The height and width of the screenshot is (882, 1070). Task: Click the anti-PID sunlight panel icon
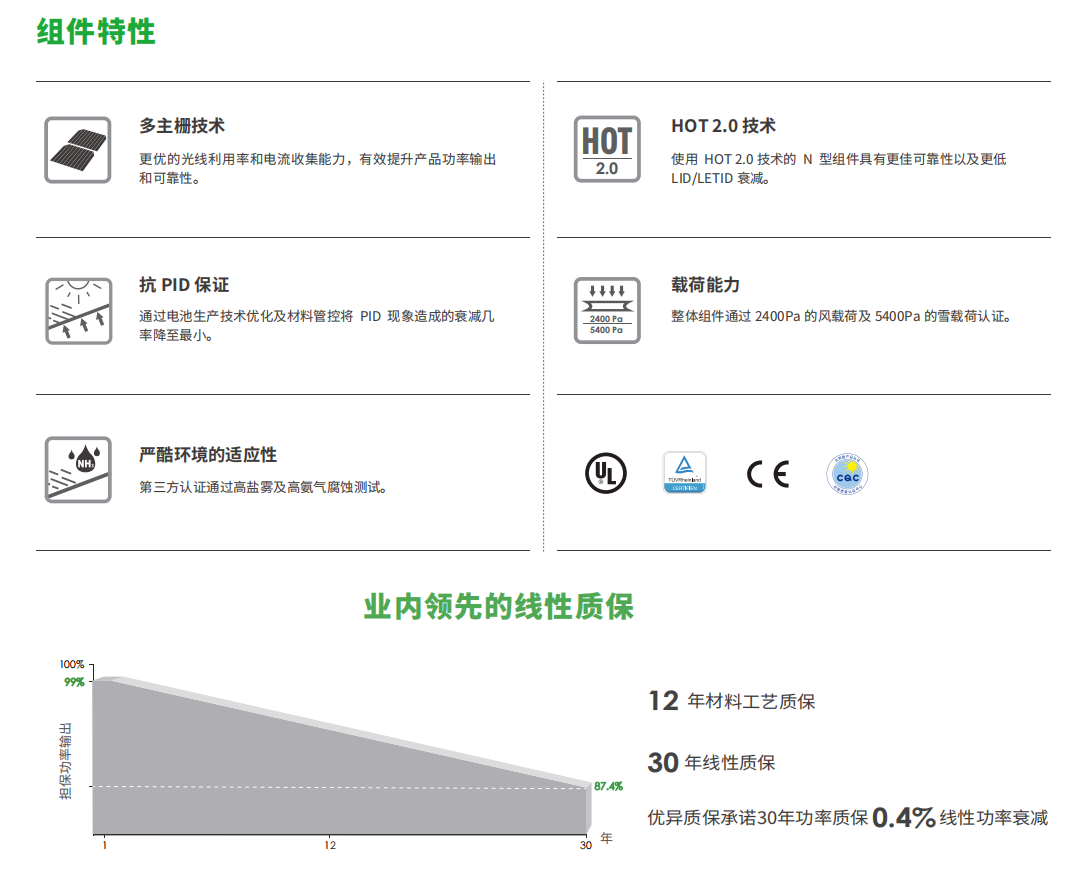[78, 311]
